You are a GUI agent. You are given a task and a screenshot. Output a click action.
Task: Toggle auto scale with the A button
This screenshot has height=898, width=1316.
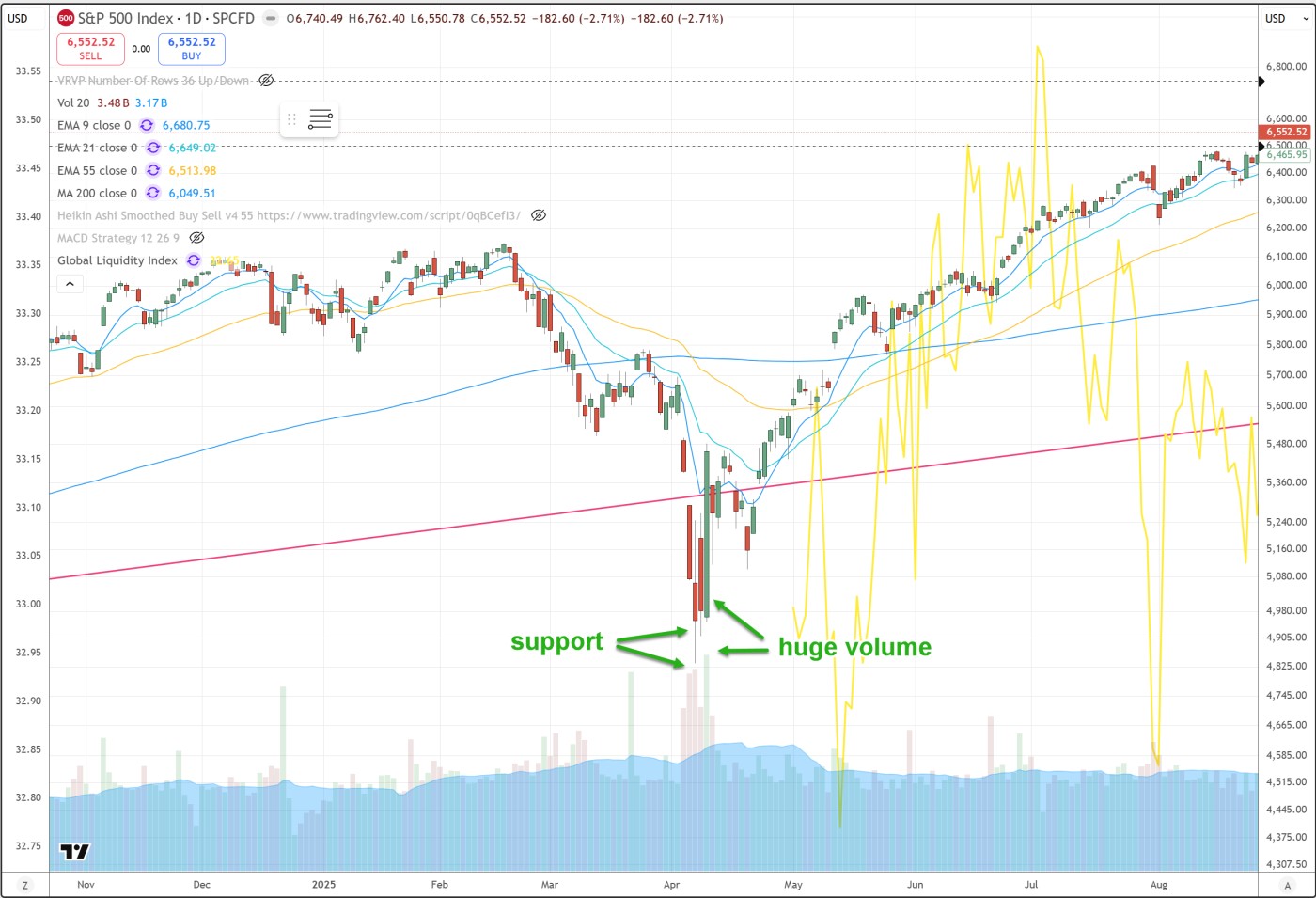coord(1287,885)
